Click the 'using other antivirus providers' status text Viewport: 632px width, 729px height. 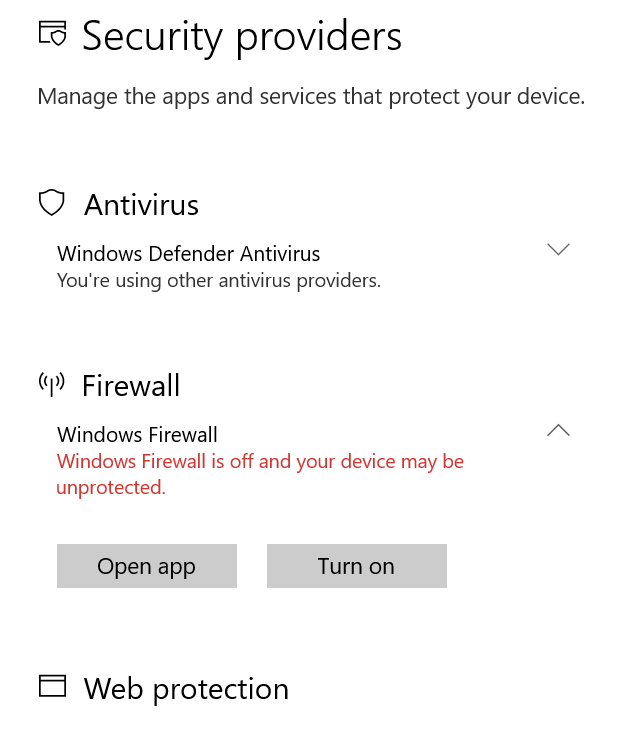click(x=218, y=281)
